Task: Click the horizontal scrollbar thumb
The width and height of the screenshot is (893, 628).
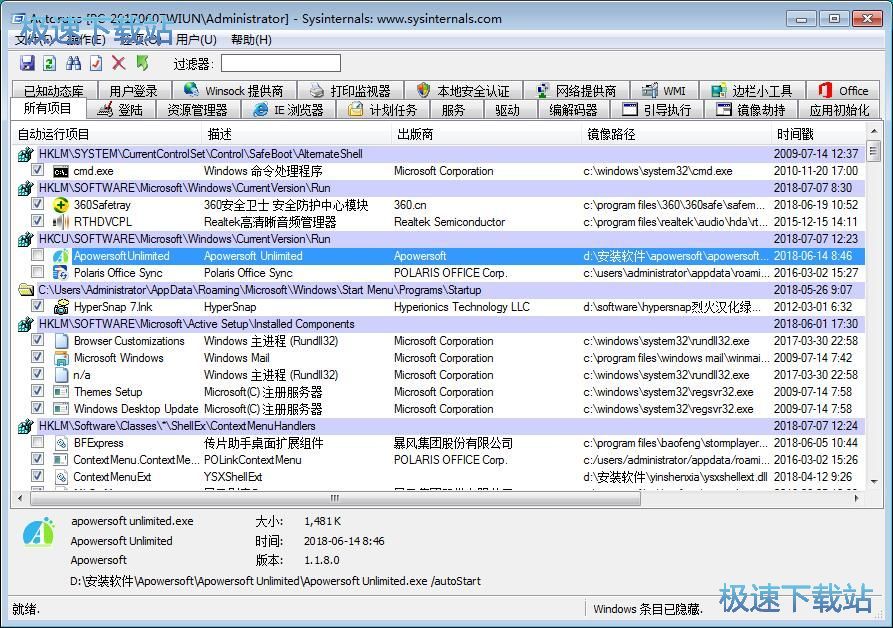Action: (335, 499)
